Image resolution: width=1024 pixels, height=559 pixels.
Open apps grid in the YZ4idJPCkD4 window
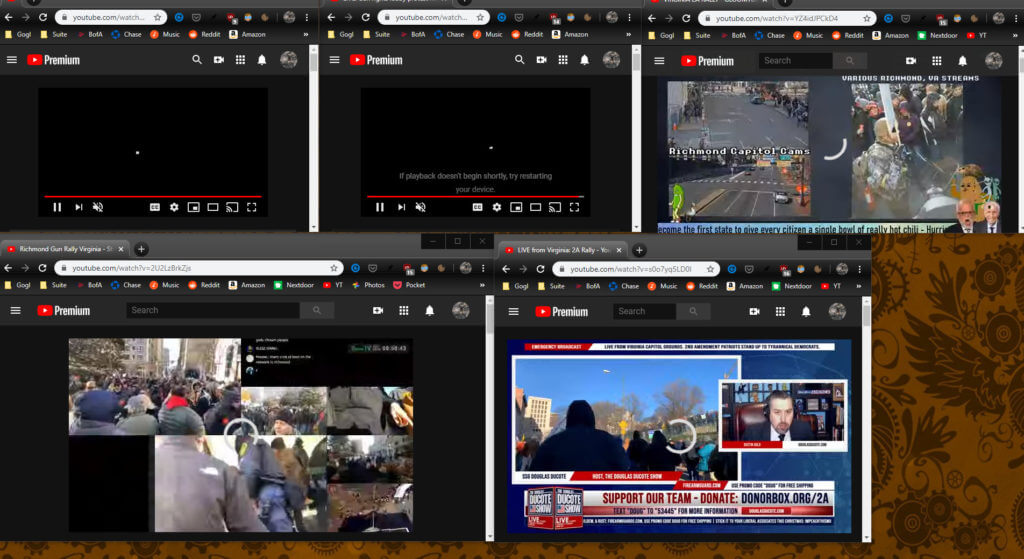pos(936,61)
